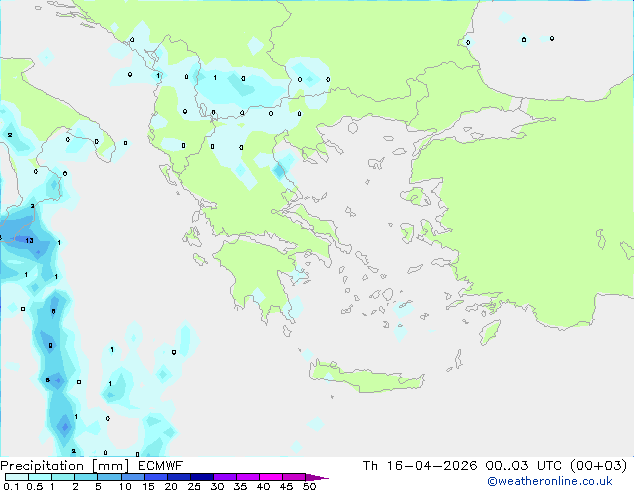Click the above-50 arrow end of legend
Image resolution: width=634 pixels, height=490 pixels.
tap(317, 477)
